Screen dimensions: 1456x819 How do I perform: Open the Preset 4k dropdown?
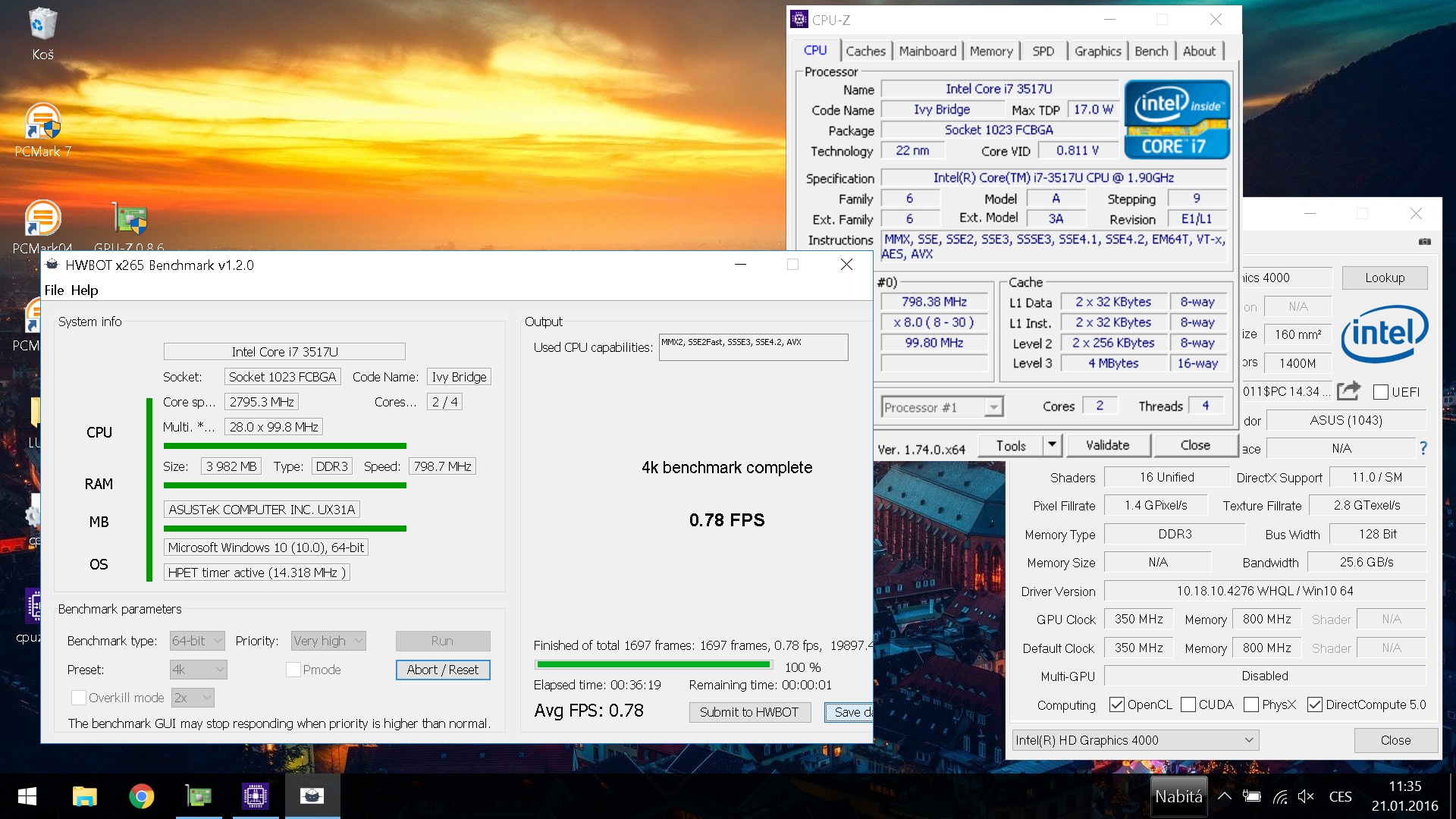coord(199,670)
